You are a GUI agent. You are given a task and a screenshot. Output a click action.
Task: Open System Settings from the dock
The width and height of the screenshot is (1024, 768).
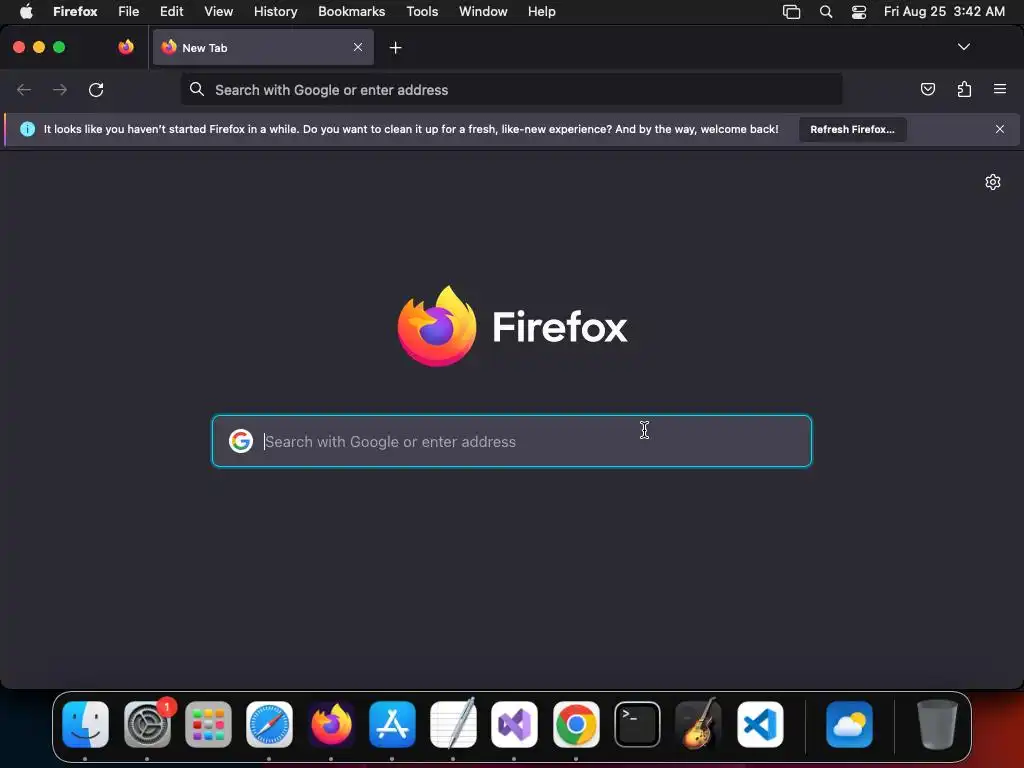click(148, 724)
